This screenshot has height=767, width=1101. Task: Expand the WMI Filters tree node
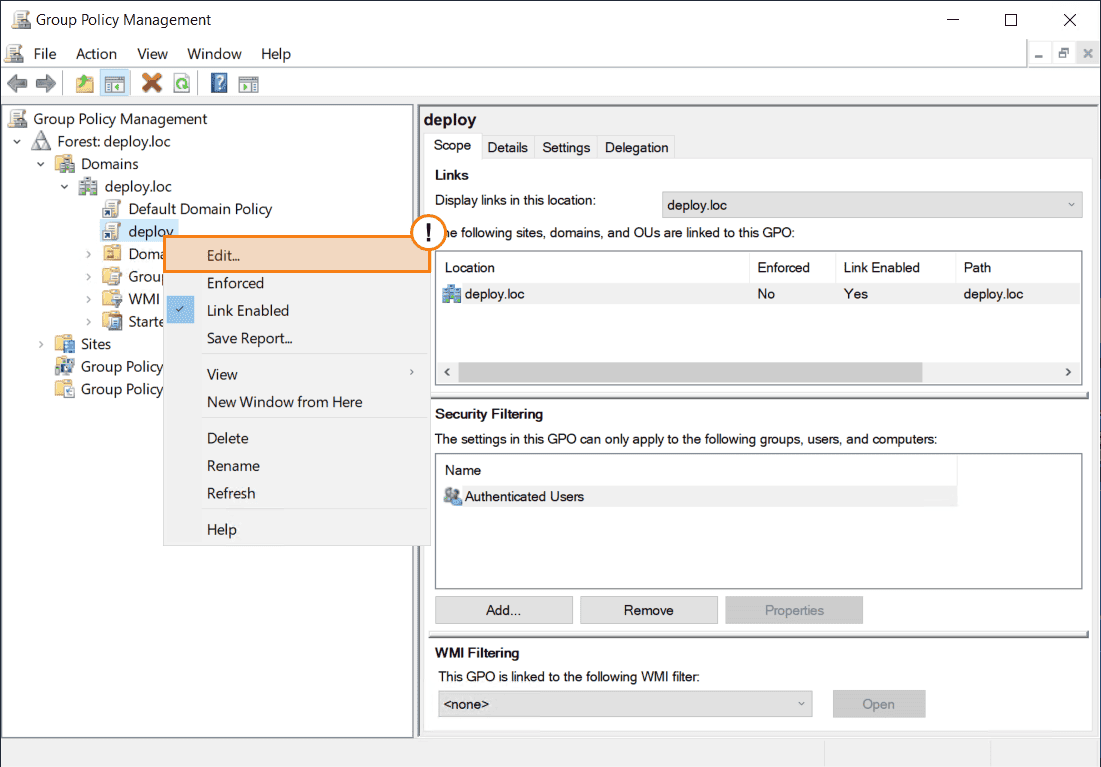click(88, 299)
